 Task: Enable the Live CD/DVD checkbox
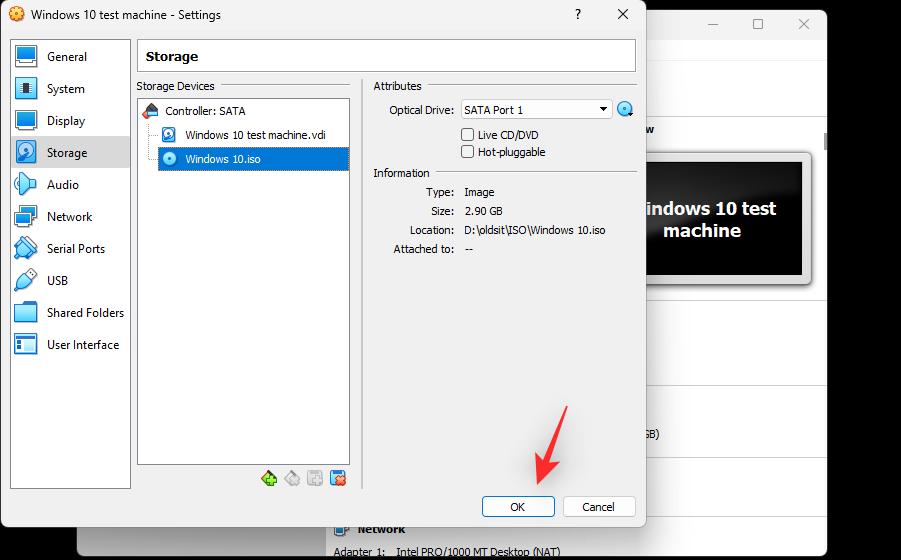tap(467, 135)
